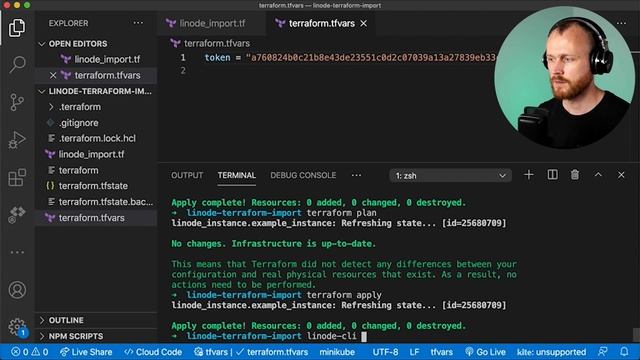This screenshot has height=360, width=640.
Task: Open the Accounts menu icon
Action: click(x=17, y=290)
